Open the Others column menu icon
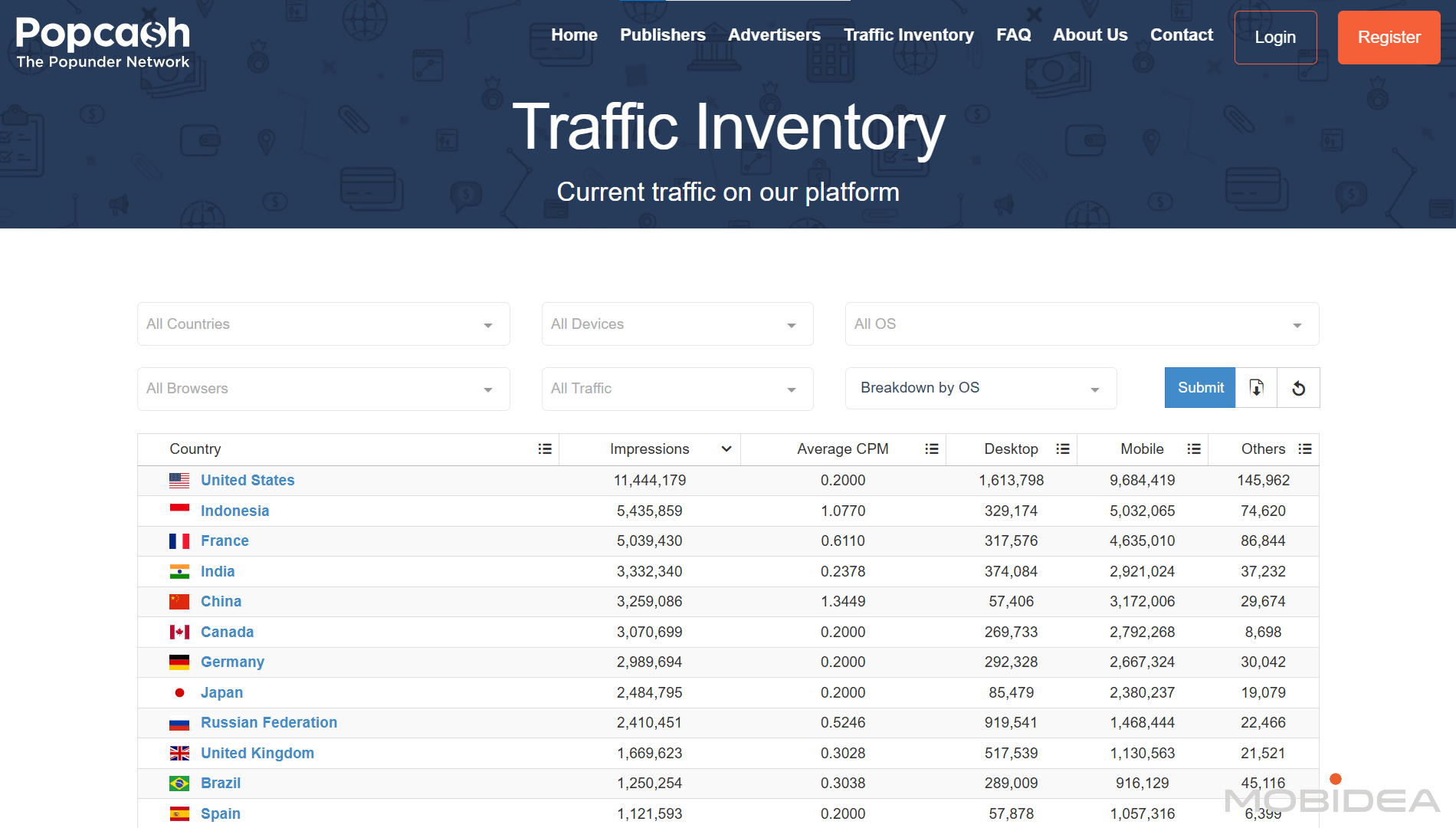1456x828 pixels. coord(1305,449)
